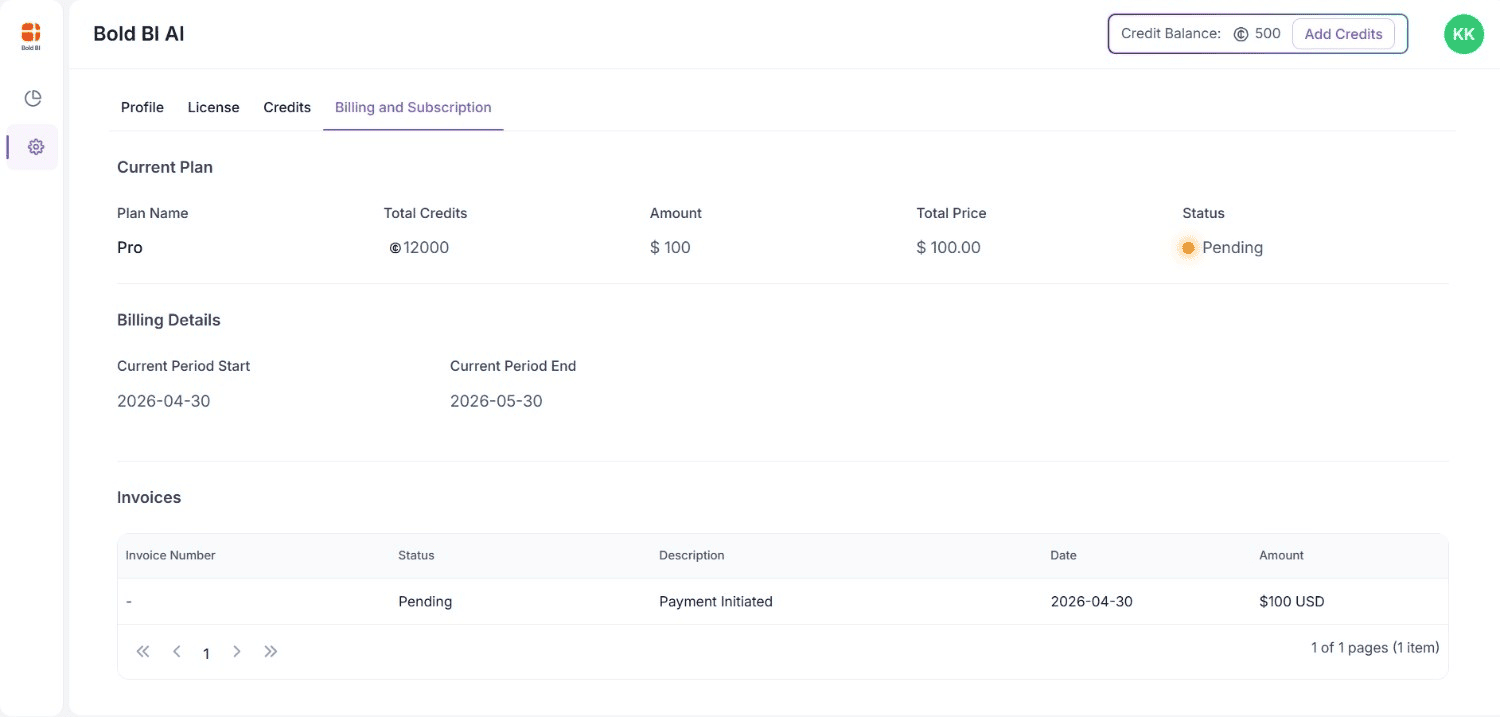Open the dashboard pie chart sidebar icon
The image size is (1500, 717).
coord(33,98)
